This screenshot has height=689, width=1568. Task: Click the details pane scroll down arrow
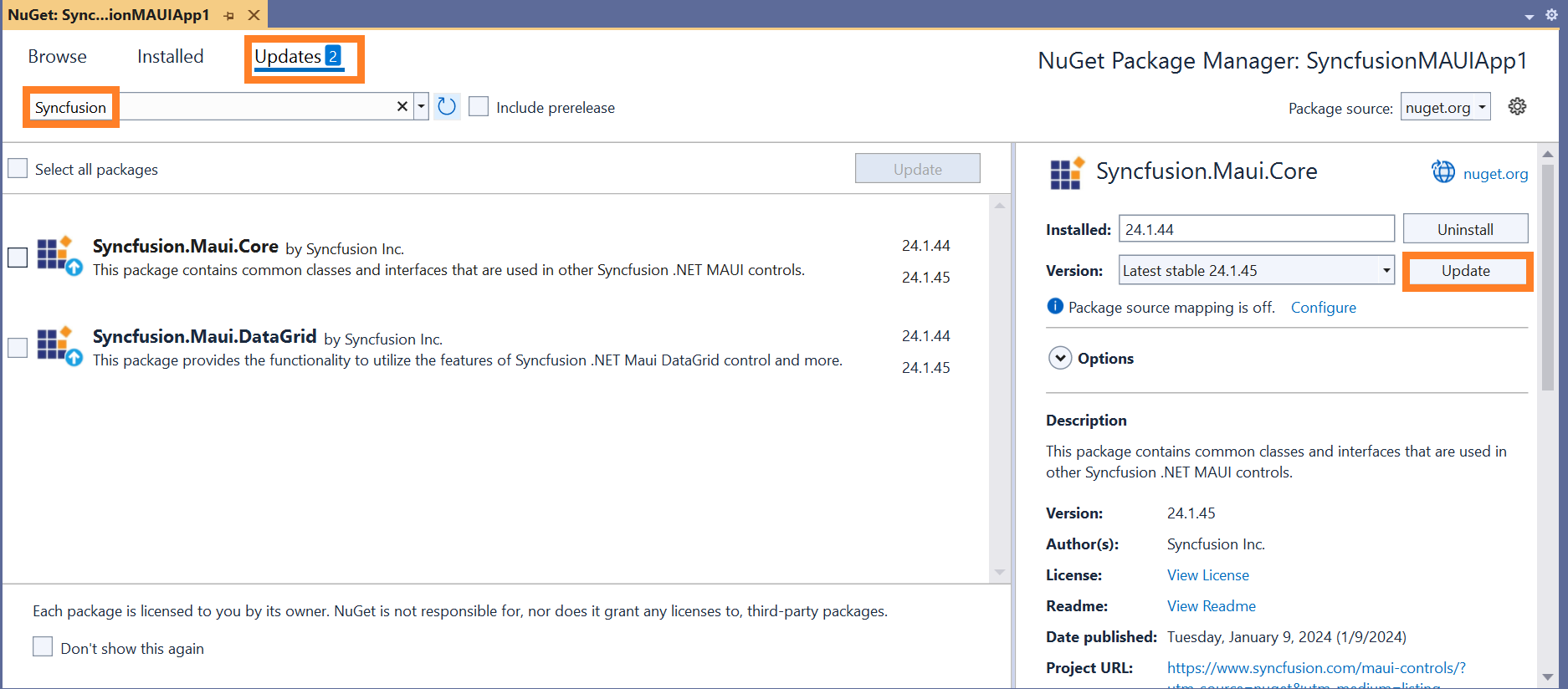[x=1547, y=677]
